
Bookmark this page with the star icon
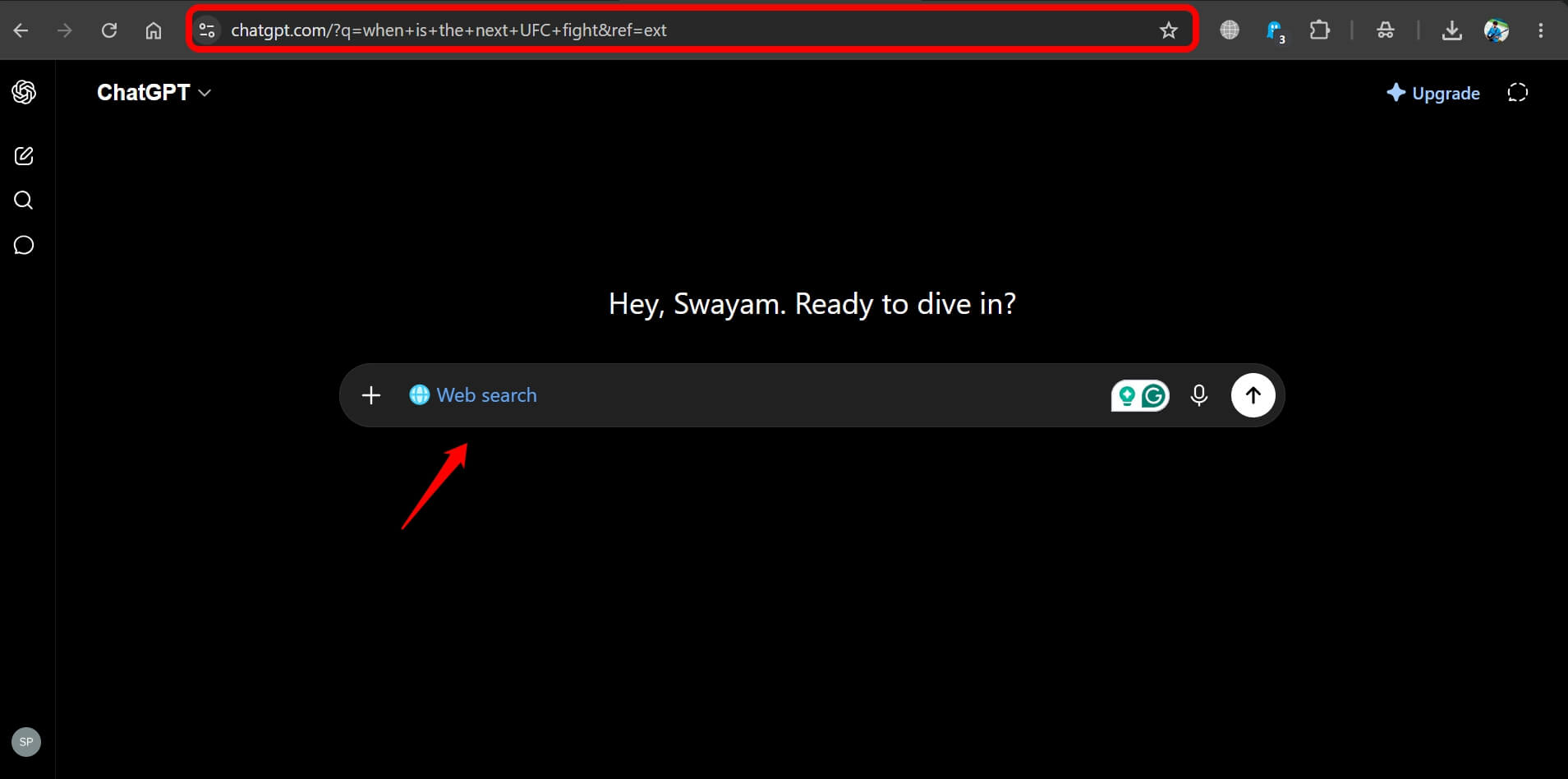1168,30
